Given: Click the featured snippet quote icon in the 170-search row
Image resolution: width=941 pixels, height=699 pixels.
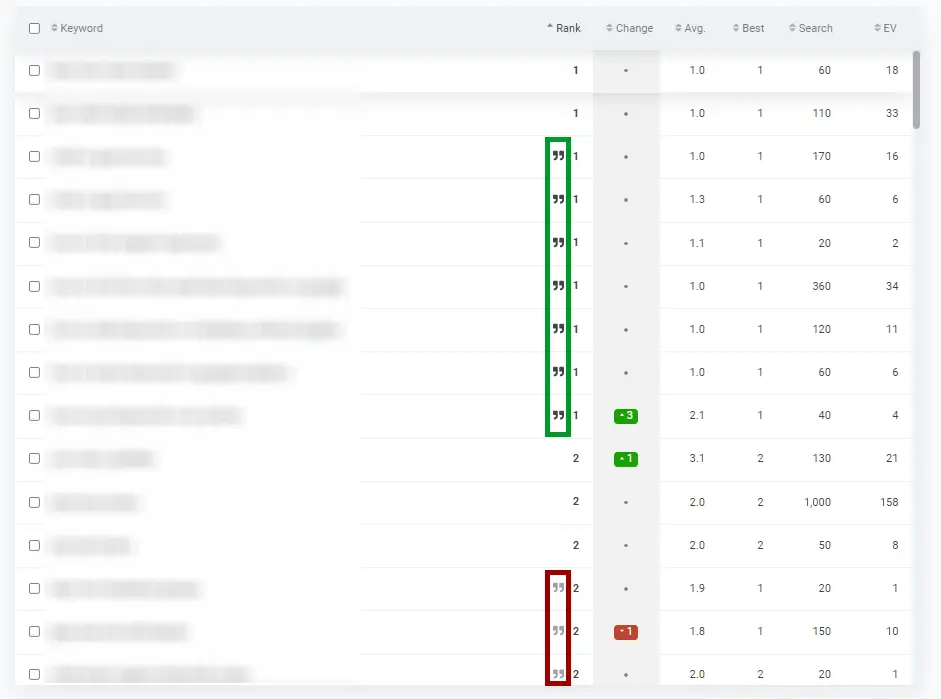Looking at the screenshot, I should (x=558, y=156).
